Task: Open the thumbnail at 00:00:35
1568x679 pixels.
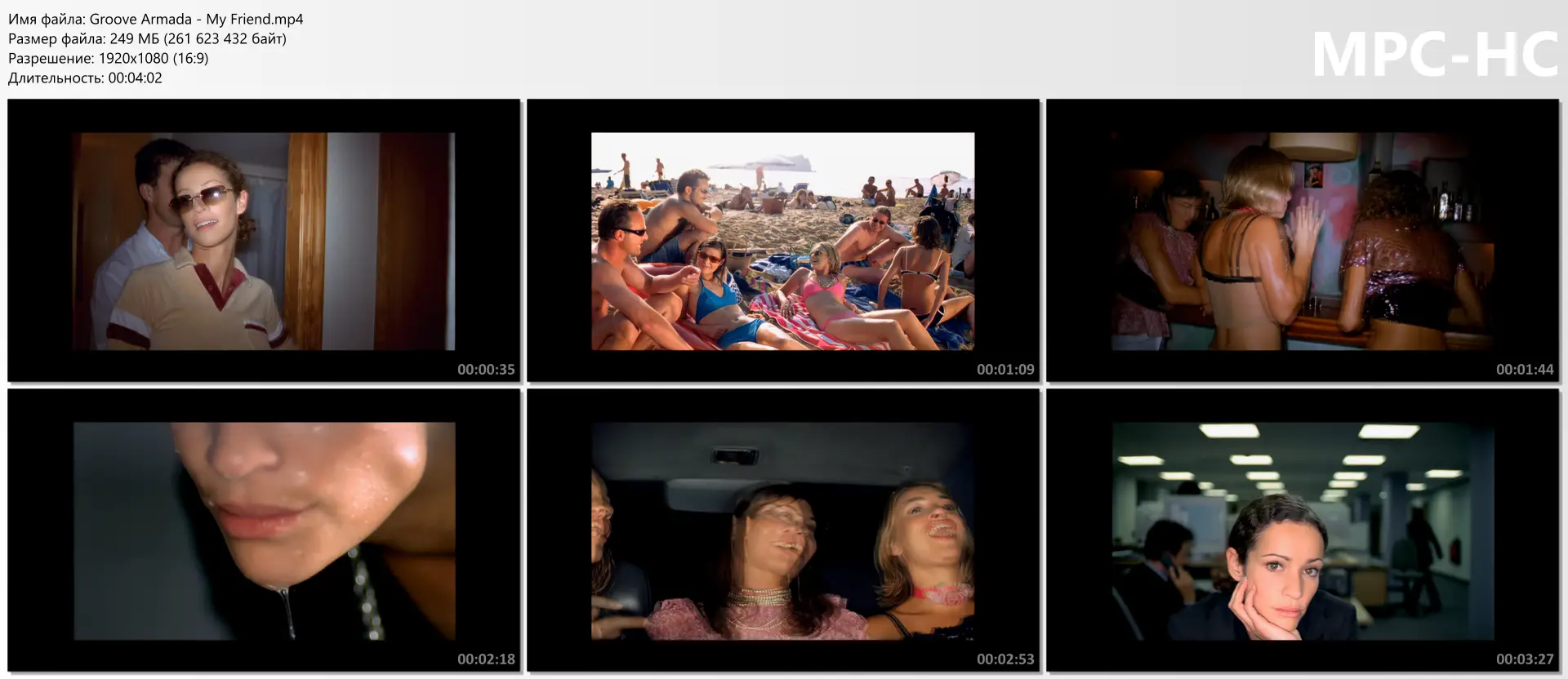Action: (x=264, y=241)
